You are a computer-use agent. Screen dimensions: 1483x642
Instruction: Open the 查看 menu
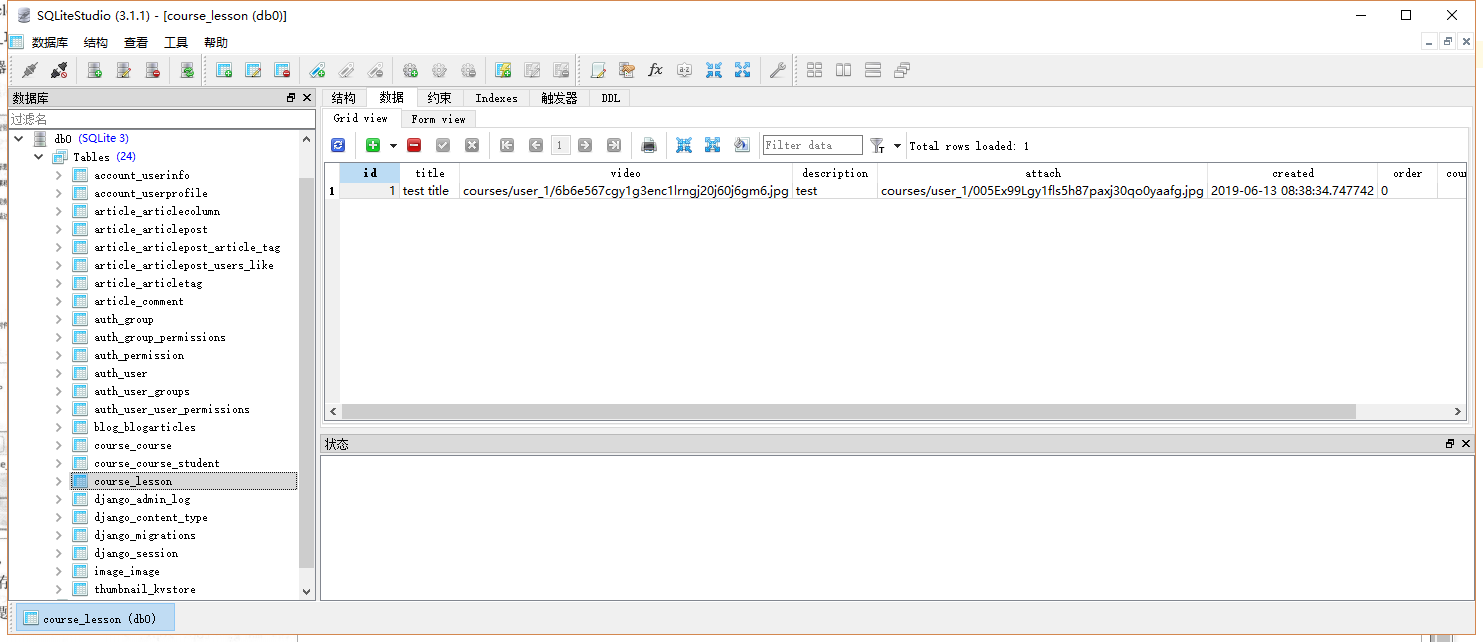coord(136,42)
